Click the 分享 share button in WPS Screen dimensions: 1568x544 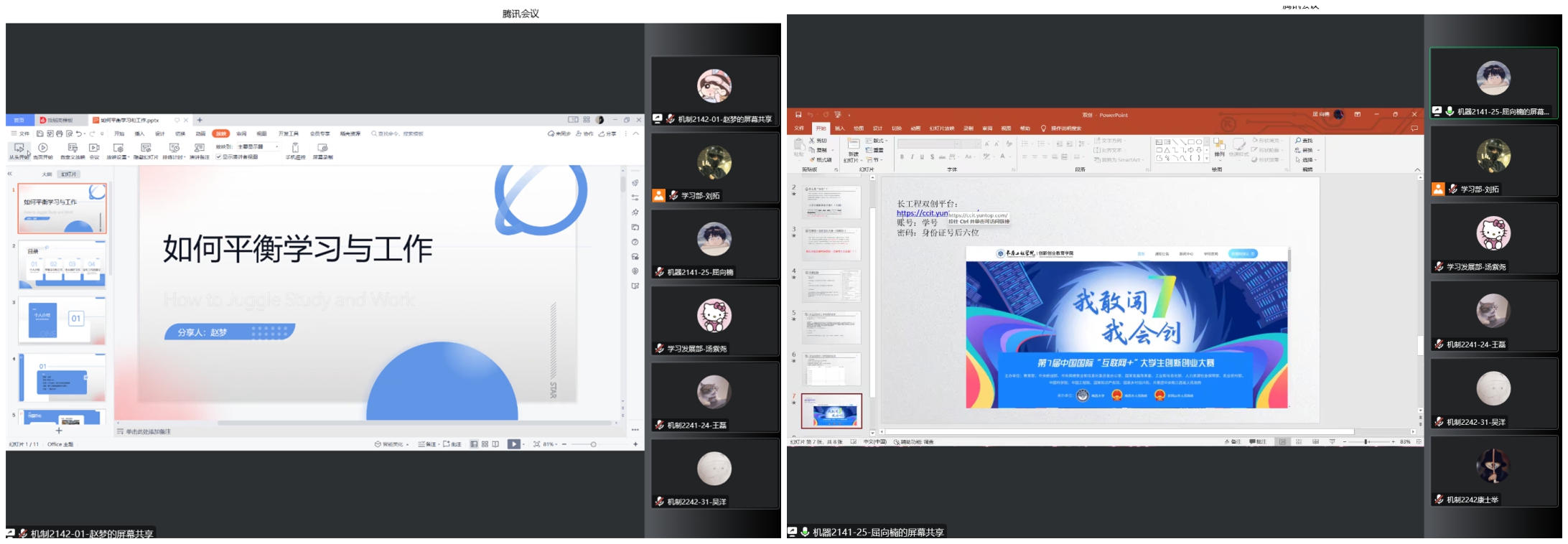[x=608, y=133]
